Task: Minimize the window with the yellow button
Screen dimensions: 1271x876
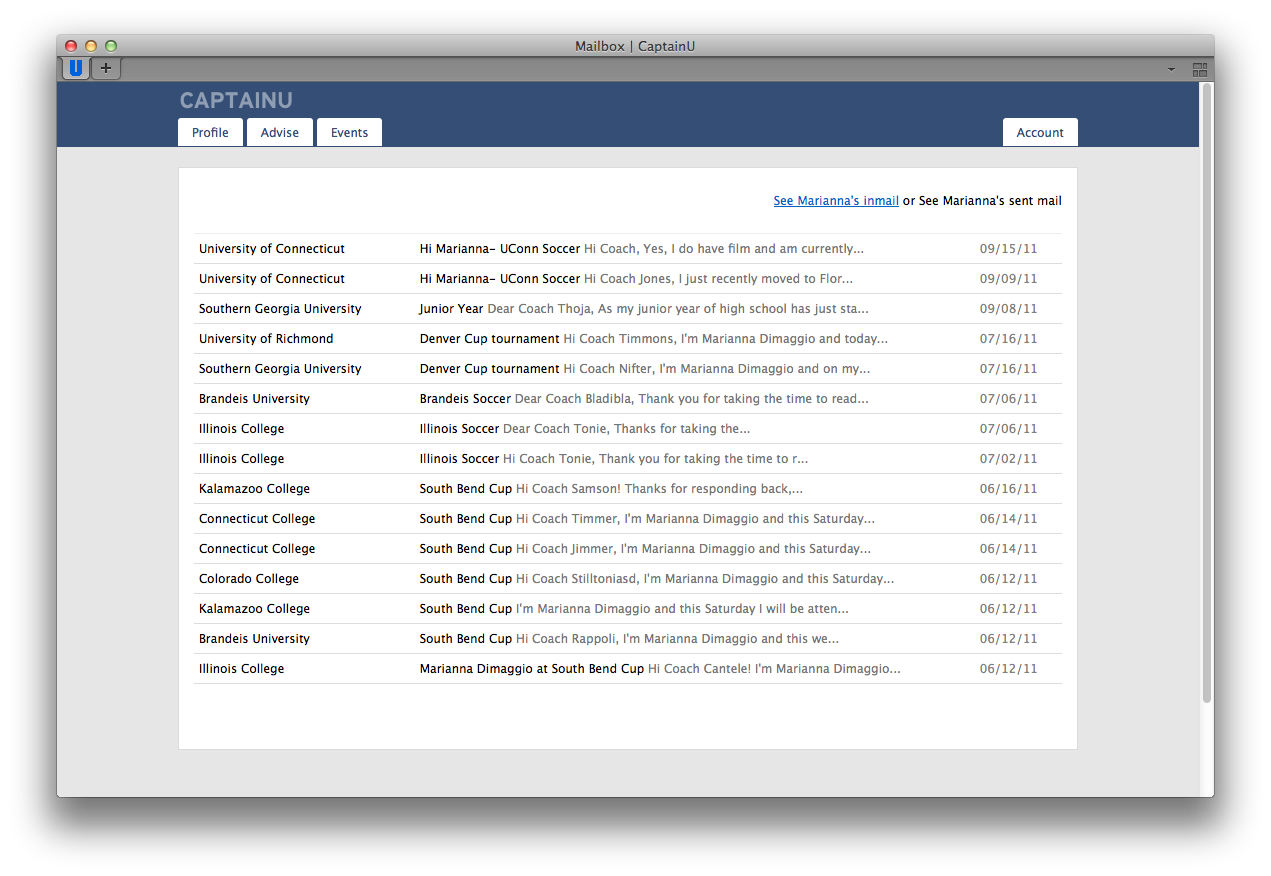Action: click(91, 46)
